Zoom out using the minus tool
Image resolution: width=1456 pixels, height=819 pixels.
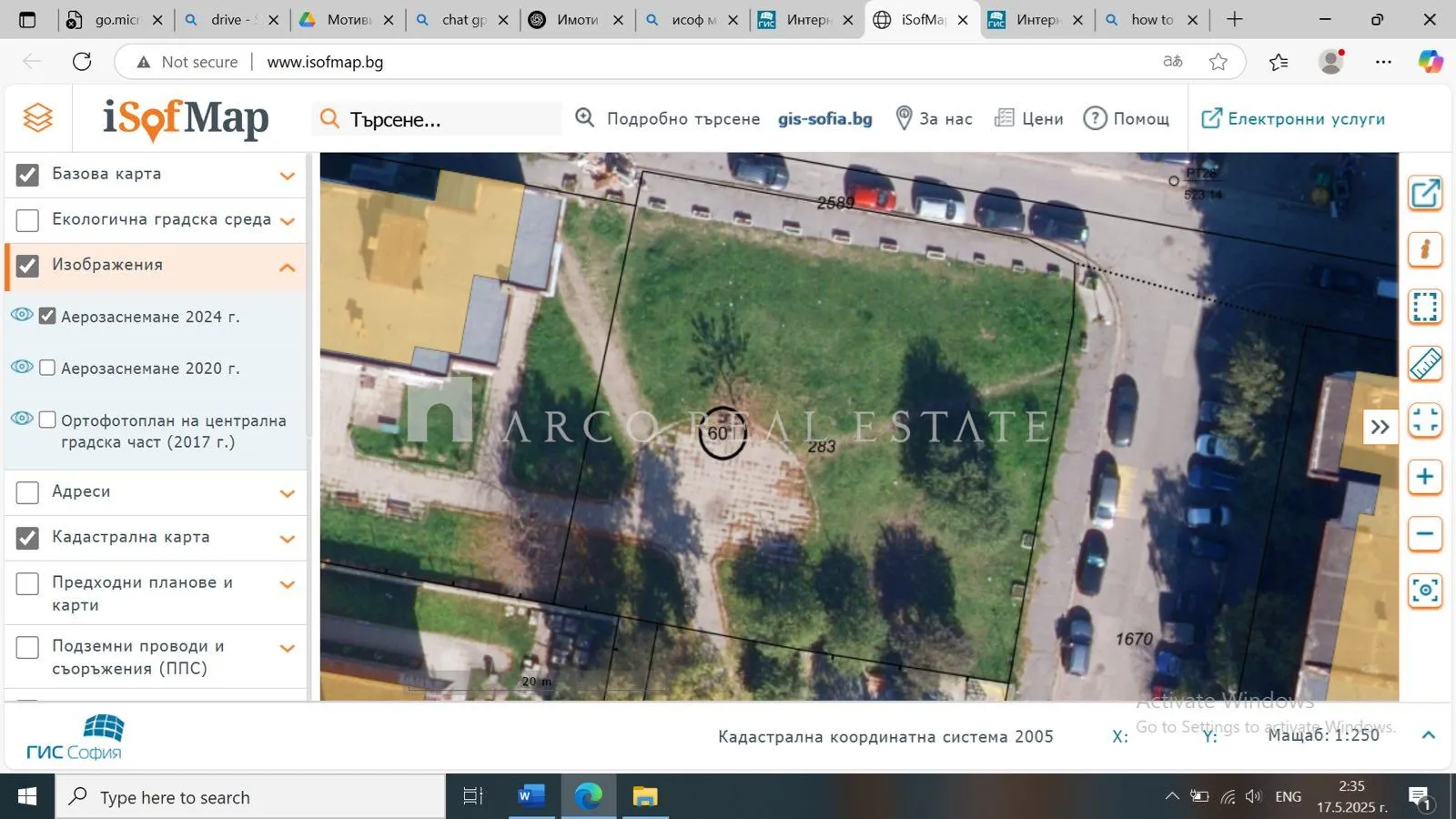1425,534
